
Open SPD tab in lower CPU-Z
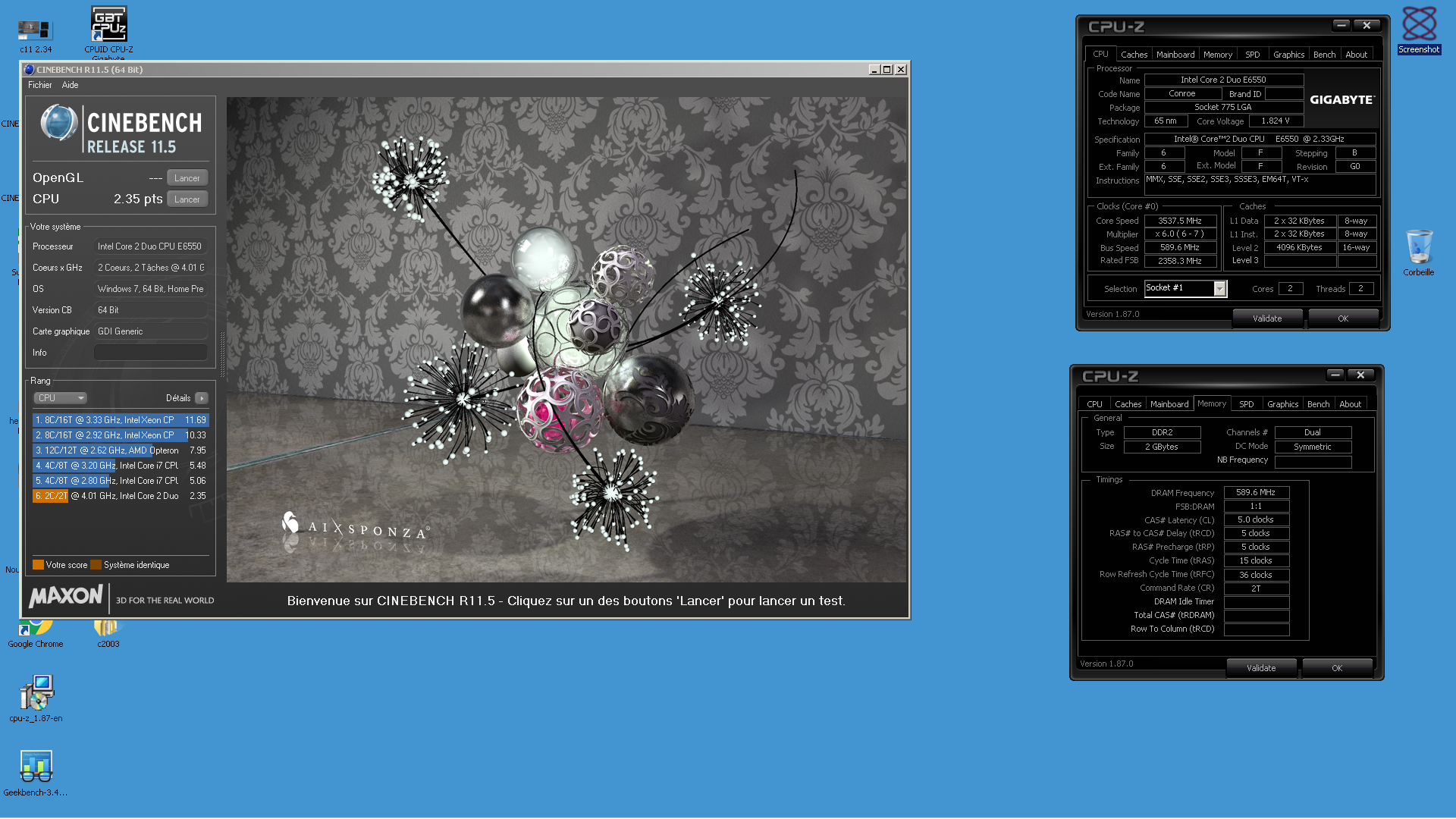tap(1246, 404)
